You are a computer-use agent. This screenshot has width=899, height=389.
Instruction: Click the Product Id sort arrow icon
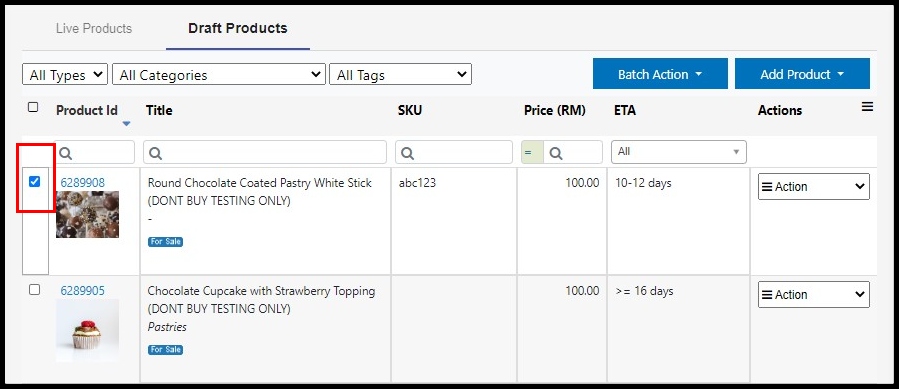click(127, 123)
